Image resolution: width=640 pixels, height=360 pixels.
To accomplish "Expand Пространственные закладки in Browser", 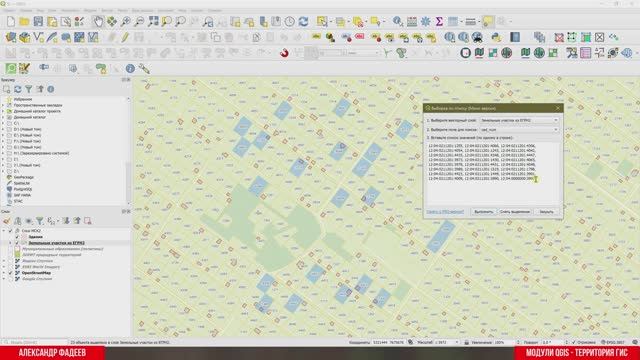I will [3, 105].
